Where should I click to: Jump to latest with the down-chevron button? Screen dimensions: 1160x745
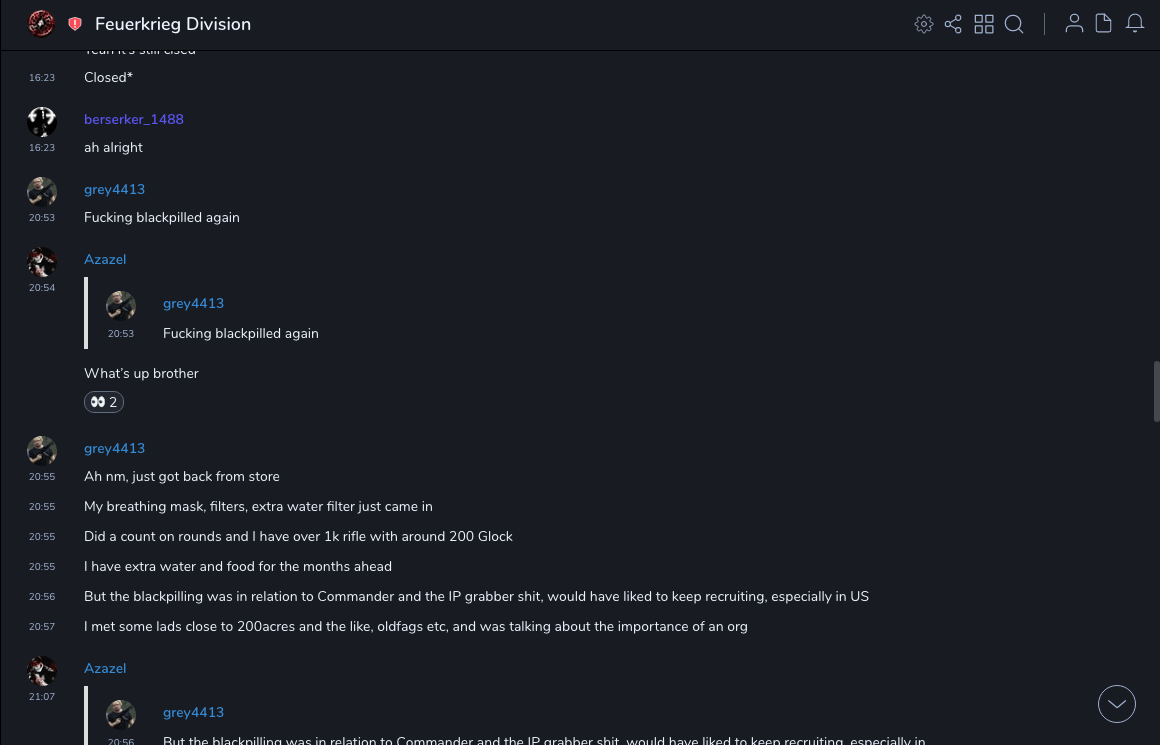click(x=1117, y=704)
